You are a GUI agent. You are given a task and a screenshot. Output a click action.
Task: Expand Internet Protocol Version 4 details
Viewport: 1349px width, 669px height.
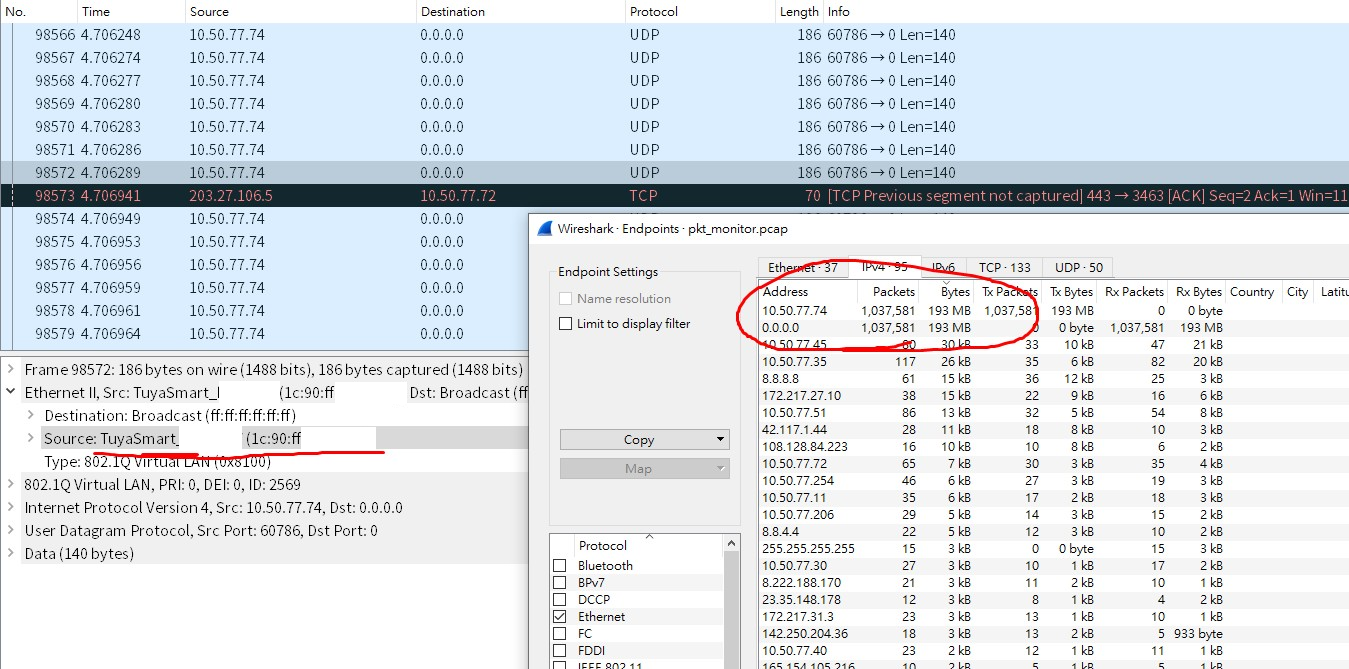(x=11, y=508)
